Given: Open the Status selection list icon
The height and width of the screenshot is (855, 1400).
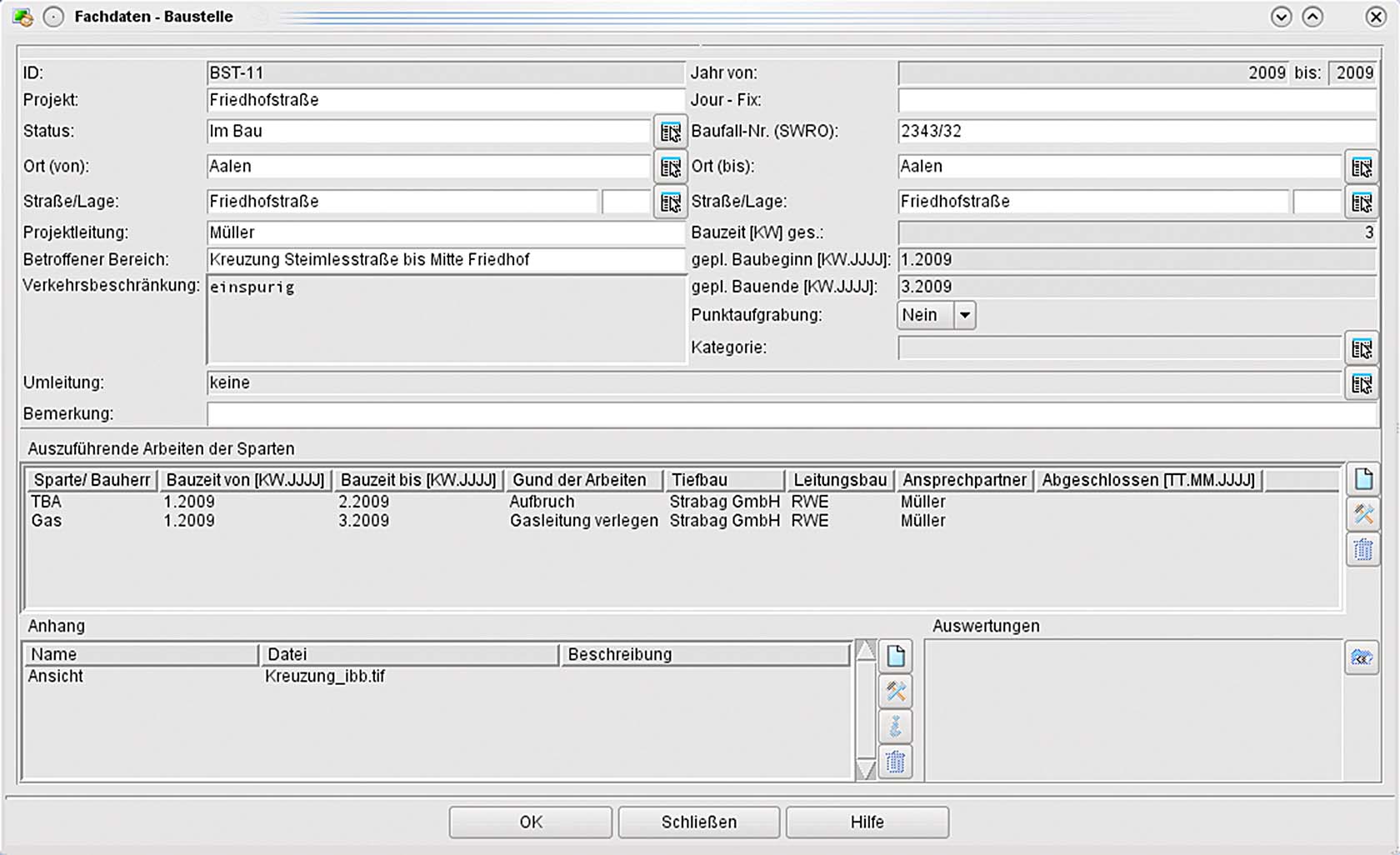Looking at the screenshot, I should point(670,132).
